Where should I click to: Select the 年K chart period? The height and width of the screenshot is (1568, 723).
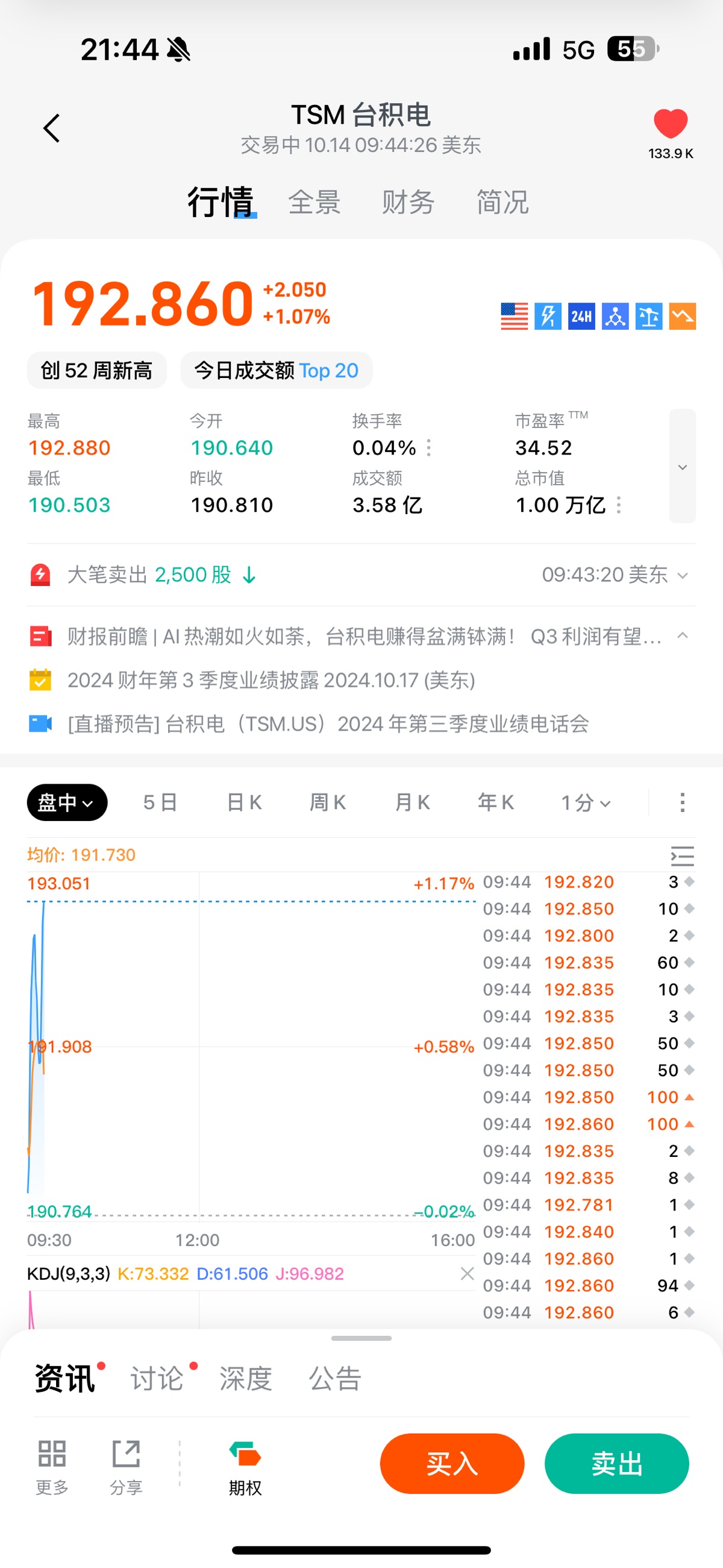496,802
